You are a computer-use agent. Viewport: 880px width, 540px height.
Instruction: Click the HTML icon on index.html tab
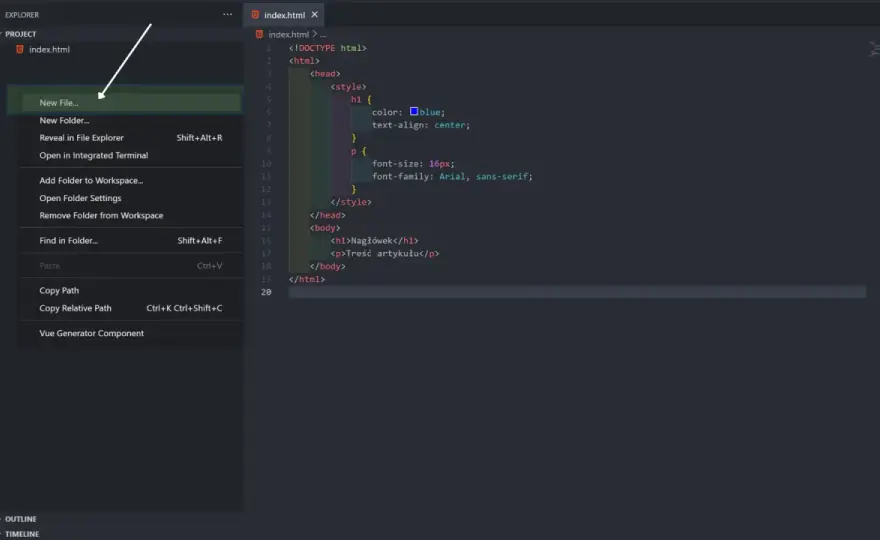pos(255,15)
